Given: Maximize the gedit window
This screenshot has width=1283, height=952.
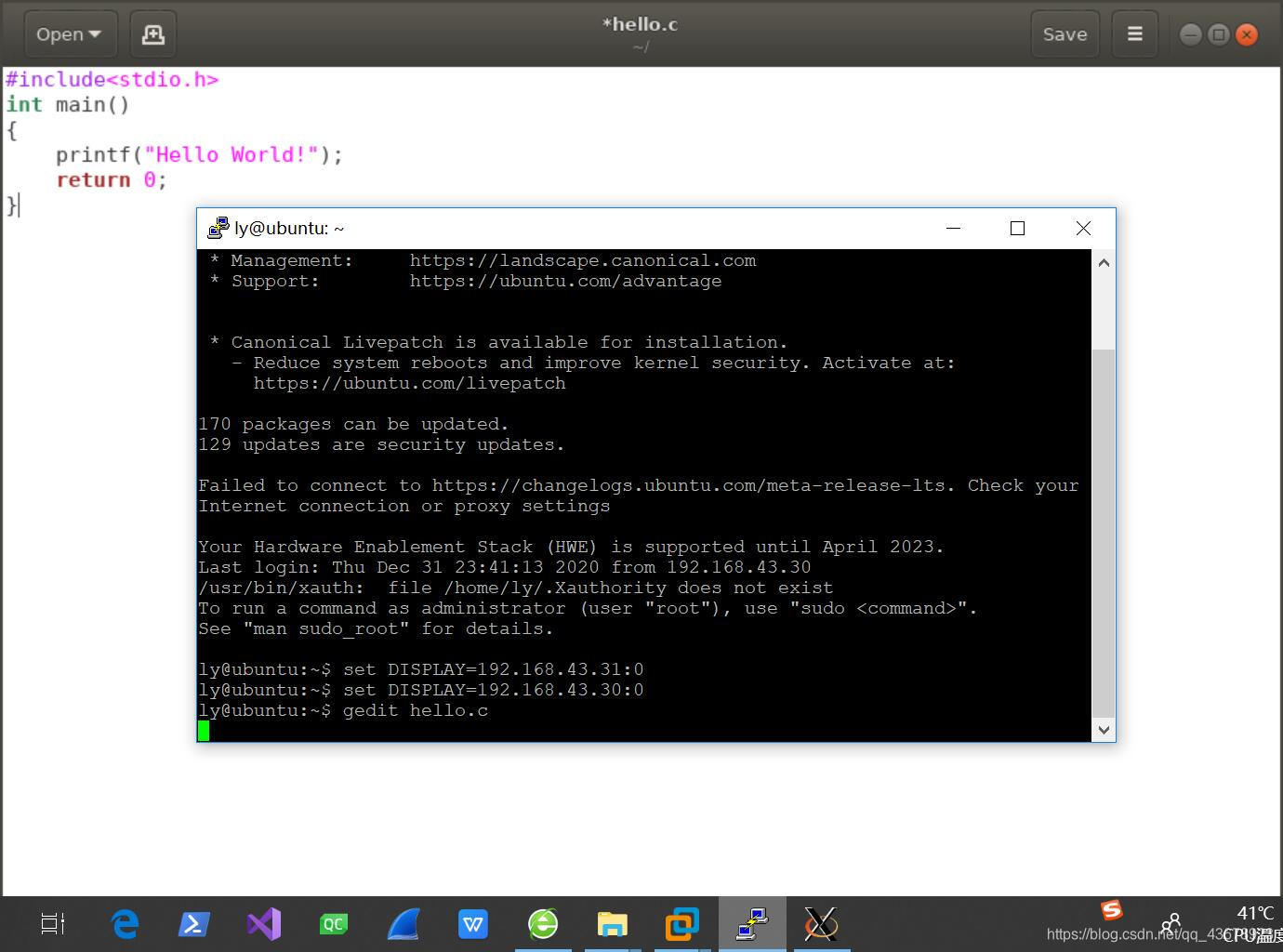Looking at the screenshot, I should coord(1219,34).
